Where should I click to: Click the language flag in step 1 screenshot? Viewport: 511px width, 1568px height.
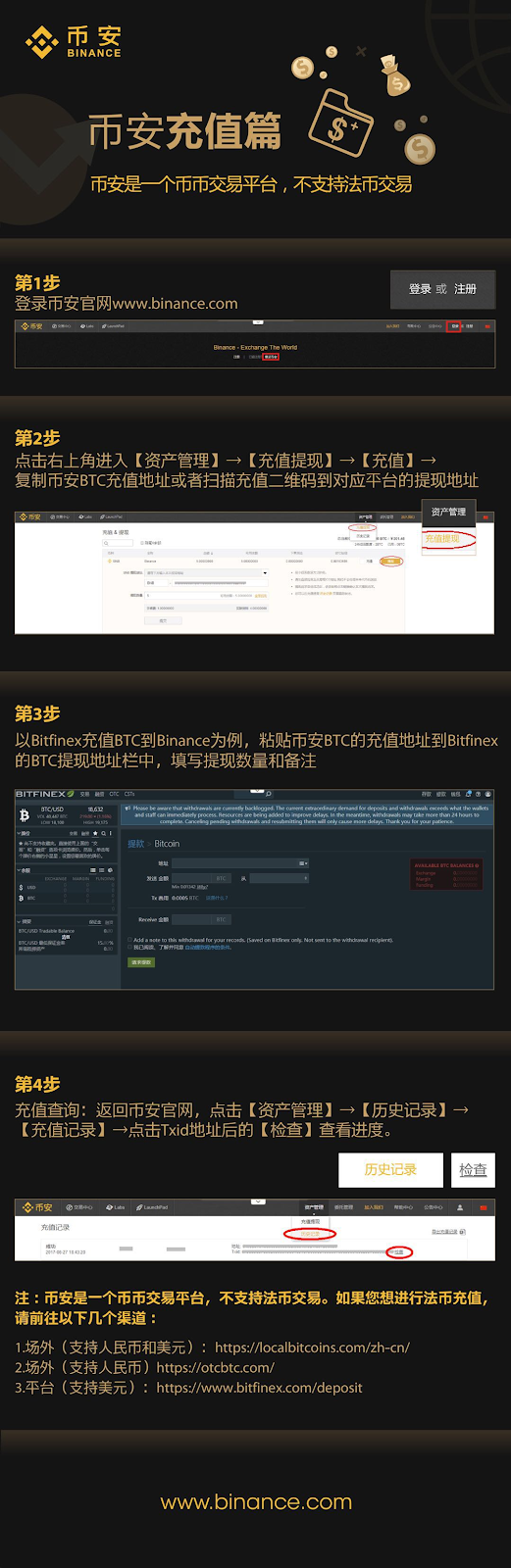click(x=486, y=326)
